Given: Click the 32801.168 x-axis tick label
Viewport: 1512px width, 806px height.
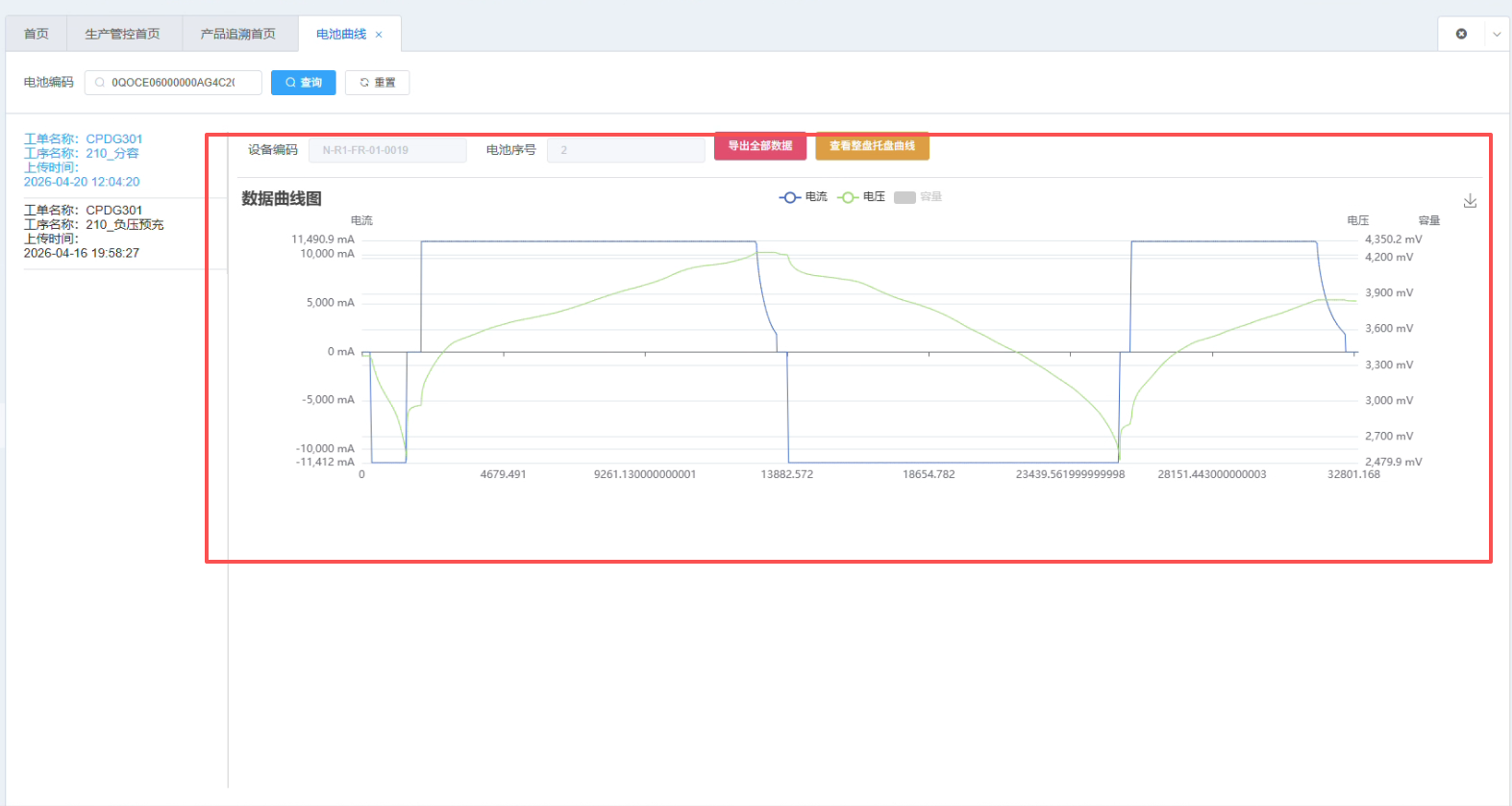Looking at the screenshot, I should pyautogui.click(x=1353, y=475).
